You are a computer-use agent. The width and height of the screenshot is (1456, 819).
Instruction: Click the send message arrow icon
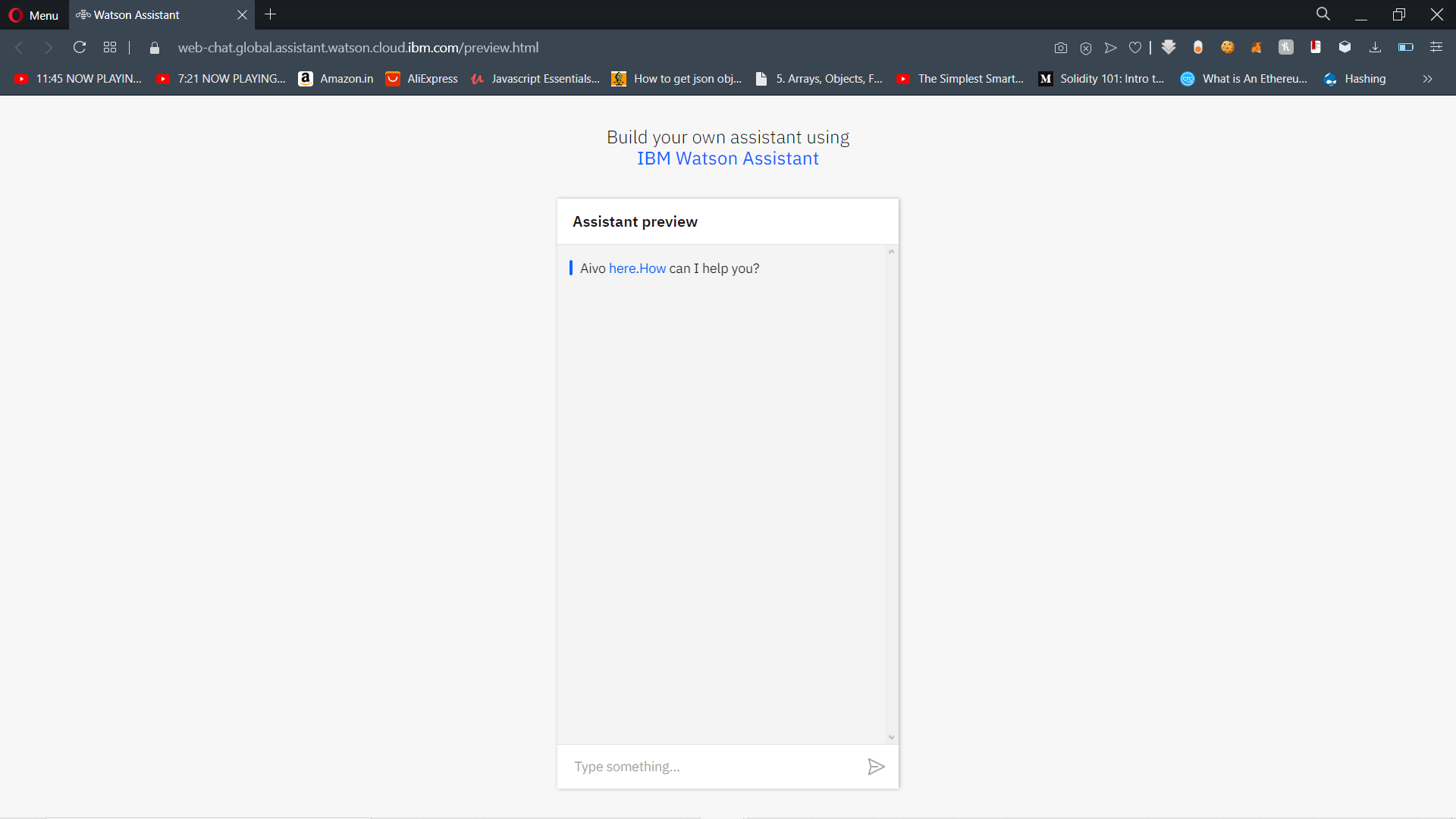(x=876, y=767)
